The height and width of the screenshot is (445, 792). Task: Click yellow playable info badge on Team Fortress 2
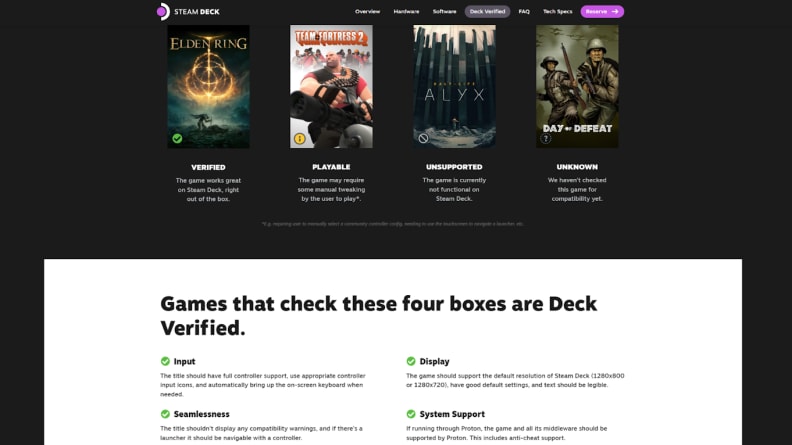click(x=300, y=138)
